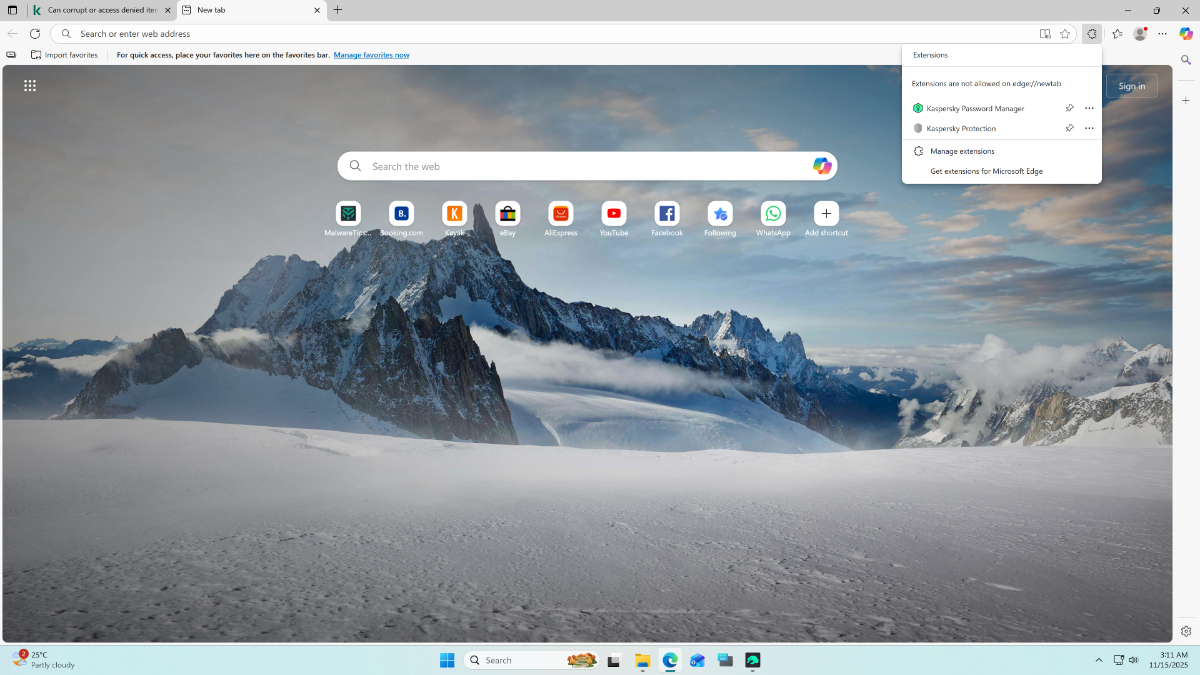Open page settings gear icon
The image size is (1200, 675).
tap(1186, 631)
